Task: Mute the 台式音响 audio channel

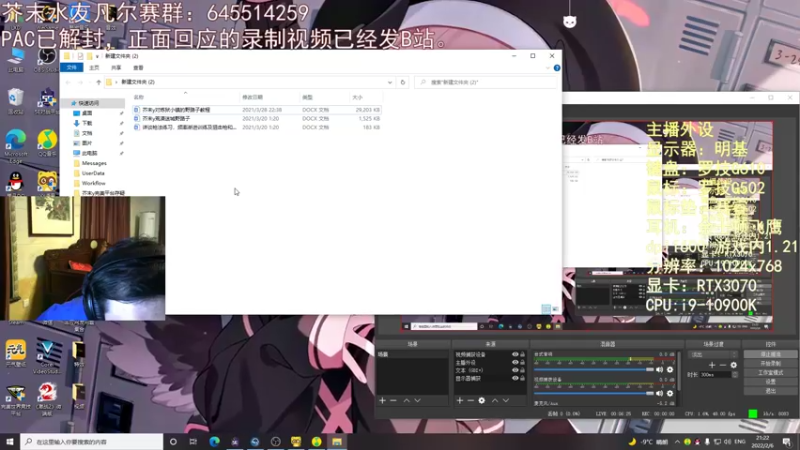Action: (660, 369)
